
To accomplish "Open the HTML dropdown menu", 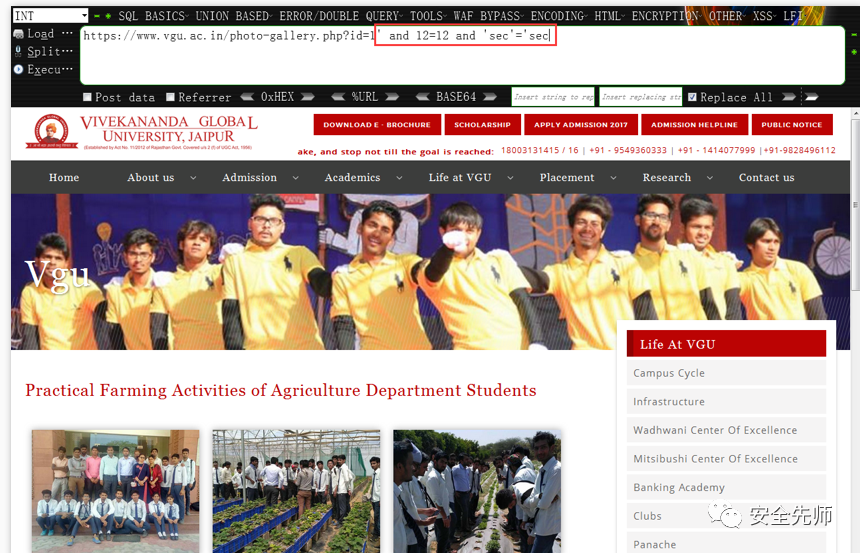I will pos(610,16).
